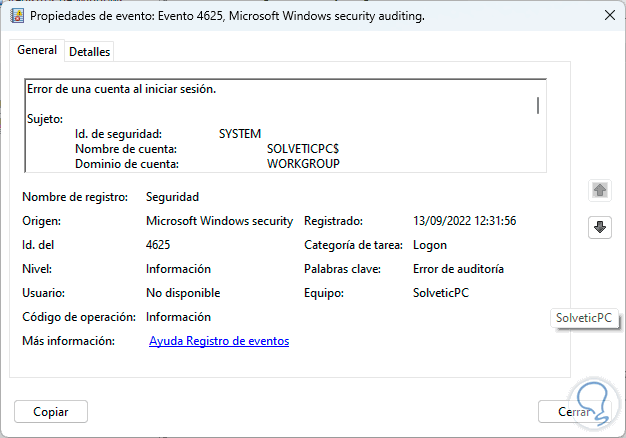Go to previous event with up arrow
Image resolution: width=626 pixels, height=438 pixels.
pos(600,190)
